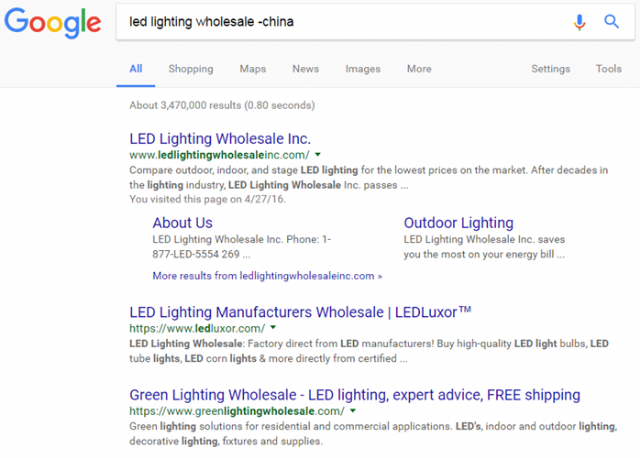This screenshot has width=640, height=458.
Task: Open LED Lighting Manufacturers Wholesale LEDLuxor result
Action: pyautogui.click(x=300, y=312)
